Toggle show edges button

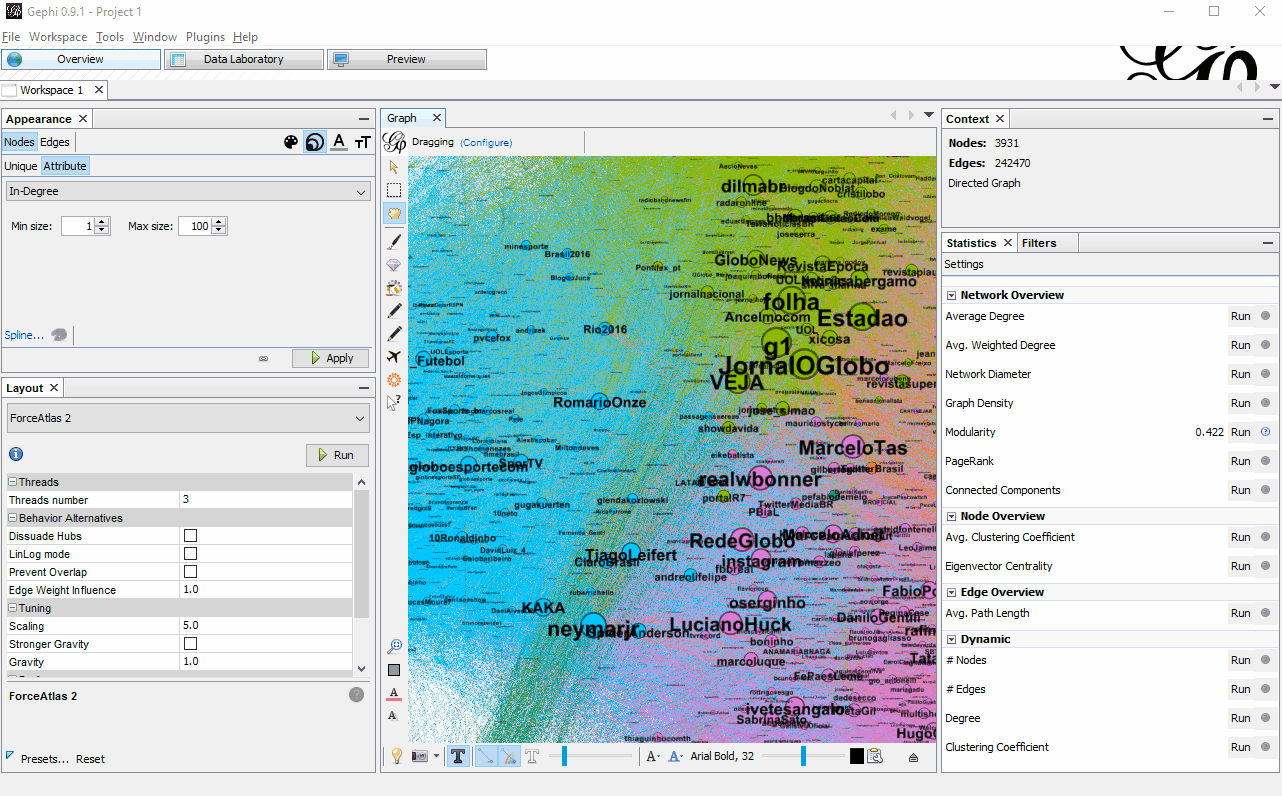[485, 756]
